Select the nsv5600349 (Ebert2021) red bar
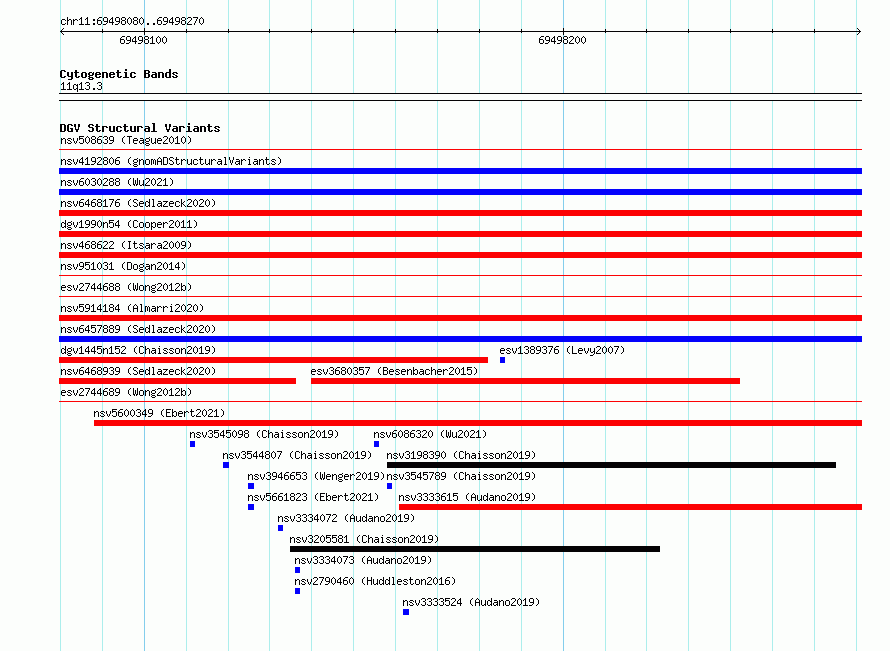 (478, 423)
